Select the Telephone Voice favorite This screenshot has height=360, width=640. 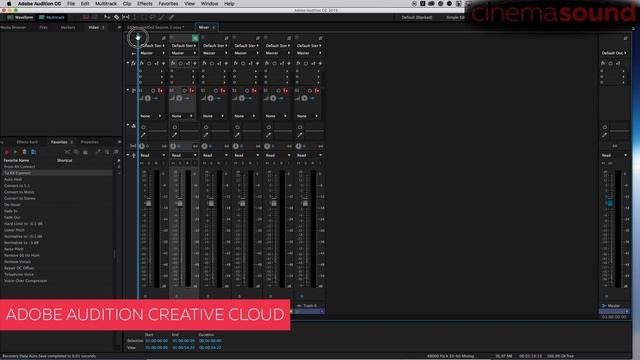point(19,274)
